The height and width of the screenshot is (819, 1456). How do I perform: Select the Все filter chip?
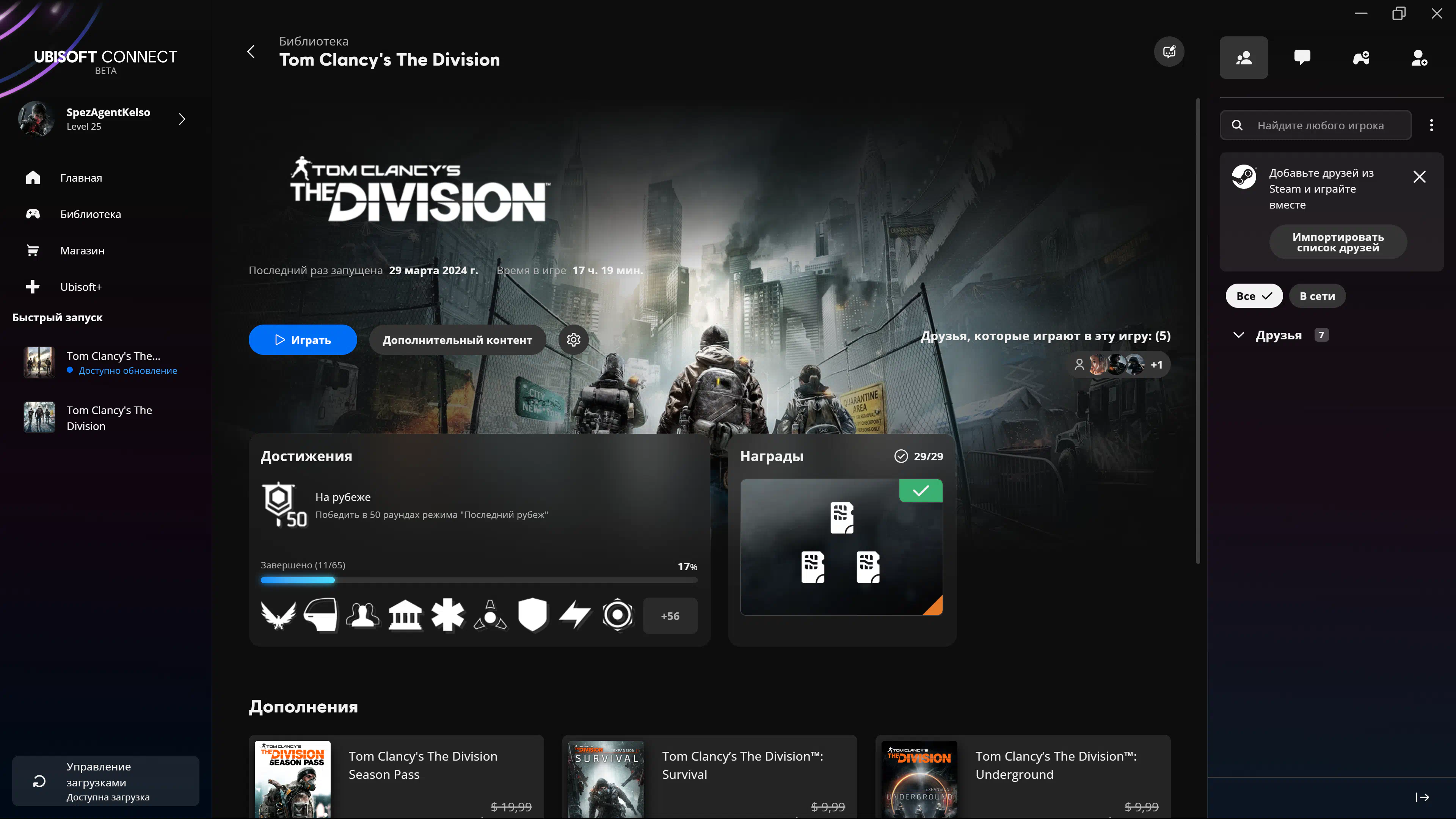click(1254, 296)
